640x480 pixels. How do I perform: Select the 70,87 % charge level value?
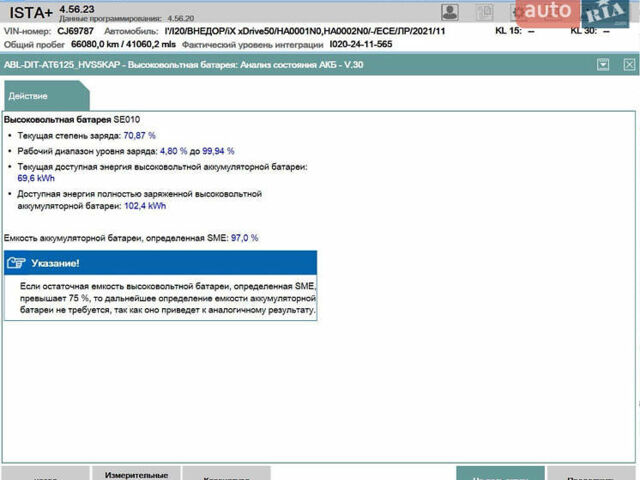pyautogui.click(x=139, y=134)
